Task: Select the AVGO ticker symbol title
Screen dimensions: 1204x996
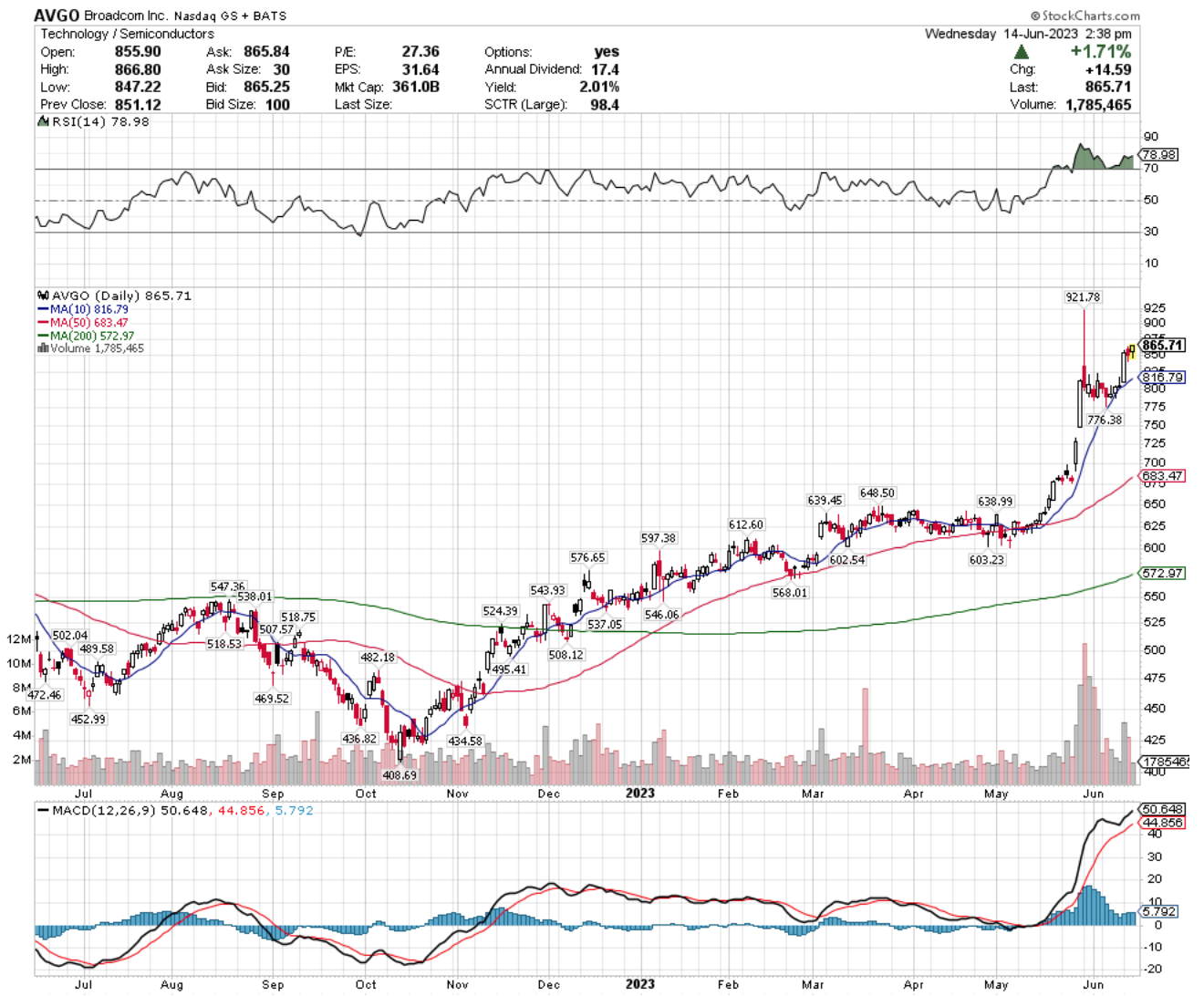Action: 57,16
